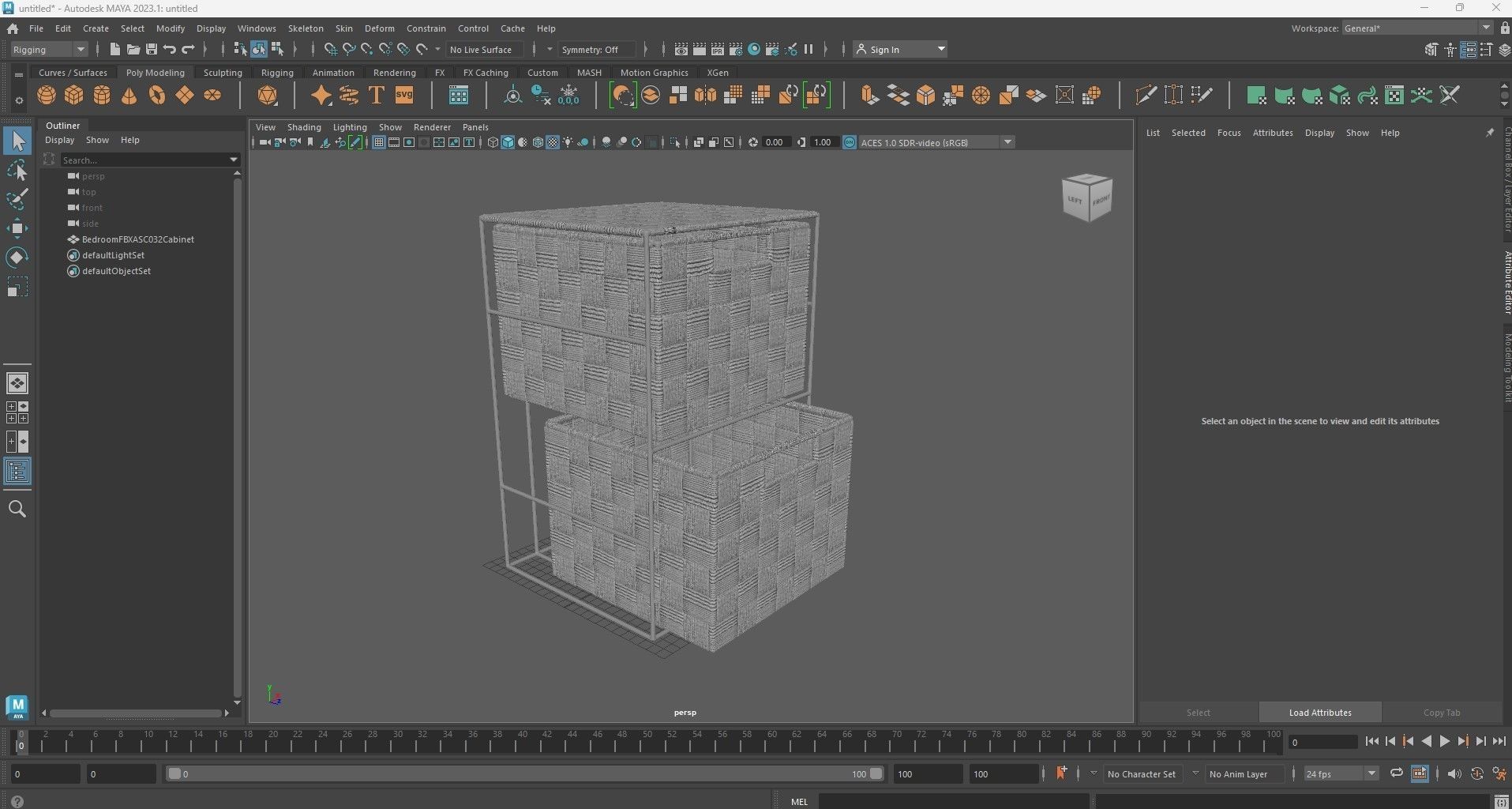Switch to the Motion Graphics shelf tab
Image resolution: width=1512 pixels, height=809 pixels.
(x=654, y=73)
